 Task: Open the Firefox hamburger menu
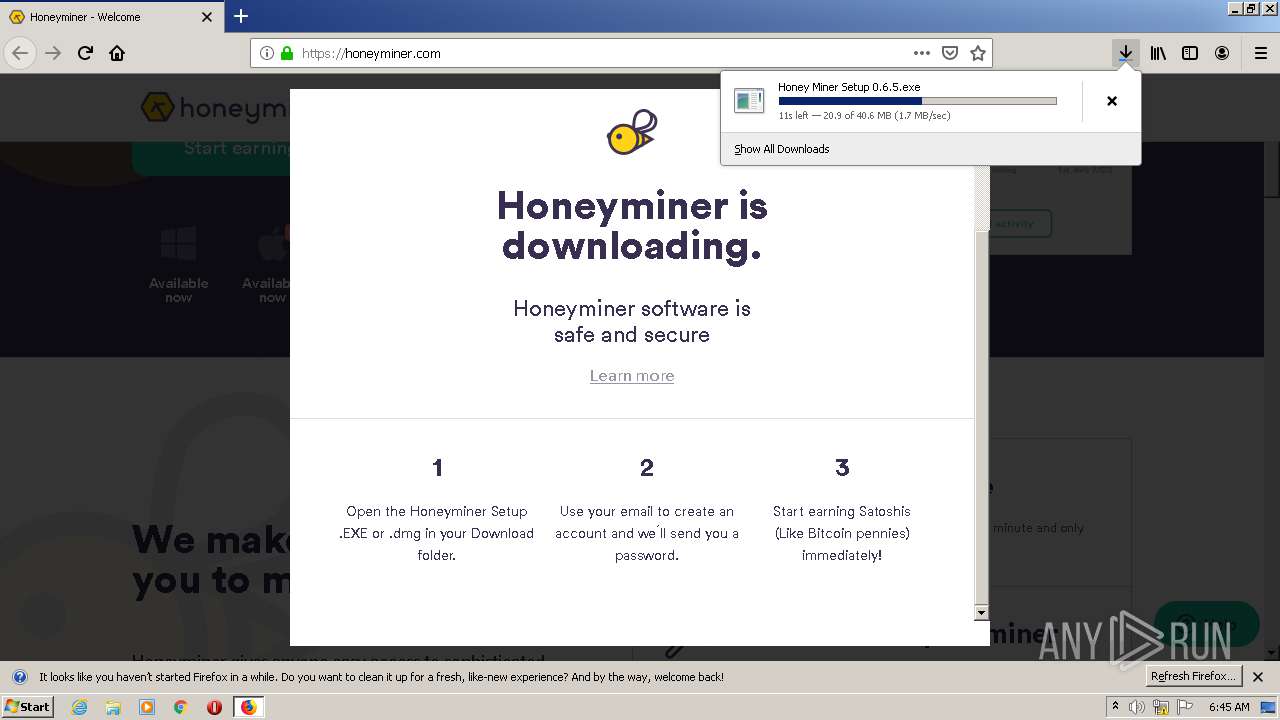click(x=1261, y=53)
